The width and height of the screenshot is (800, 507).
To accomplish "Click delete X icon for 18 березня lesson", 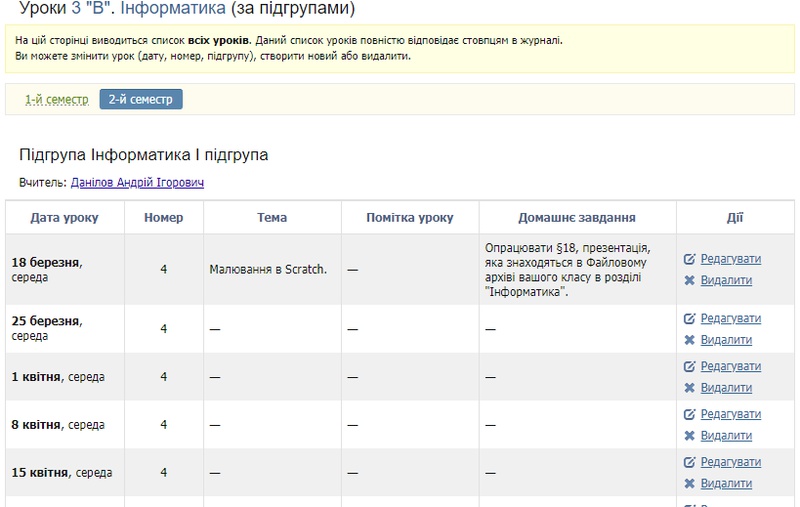I will (x=689, y=281).
